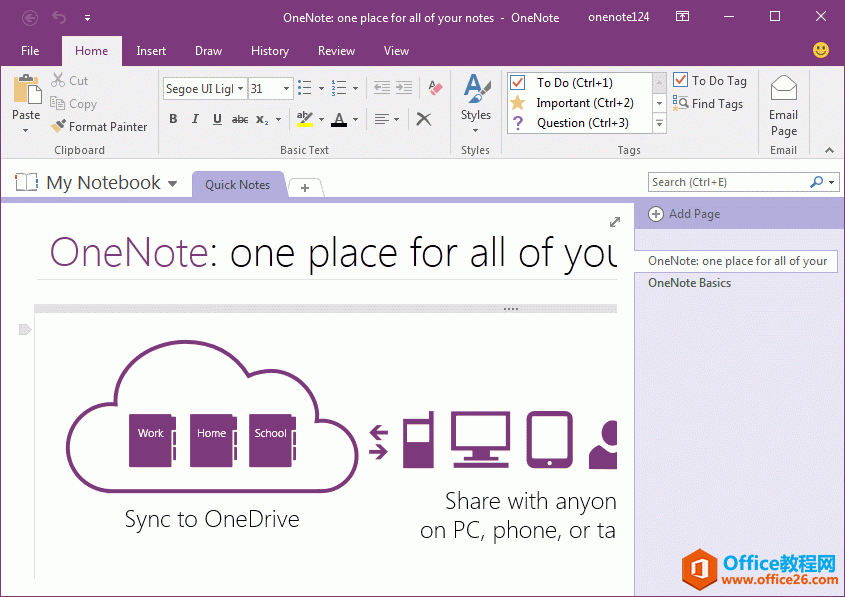Screen dimensions: 845x597
Task: Apply bold formatting
Action: pos(172,119)
